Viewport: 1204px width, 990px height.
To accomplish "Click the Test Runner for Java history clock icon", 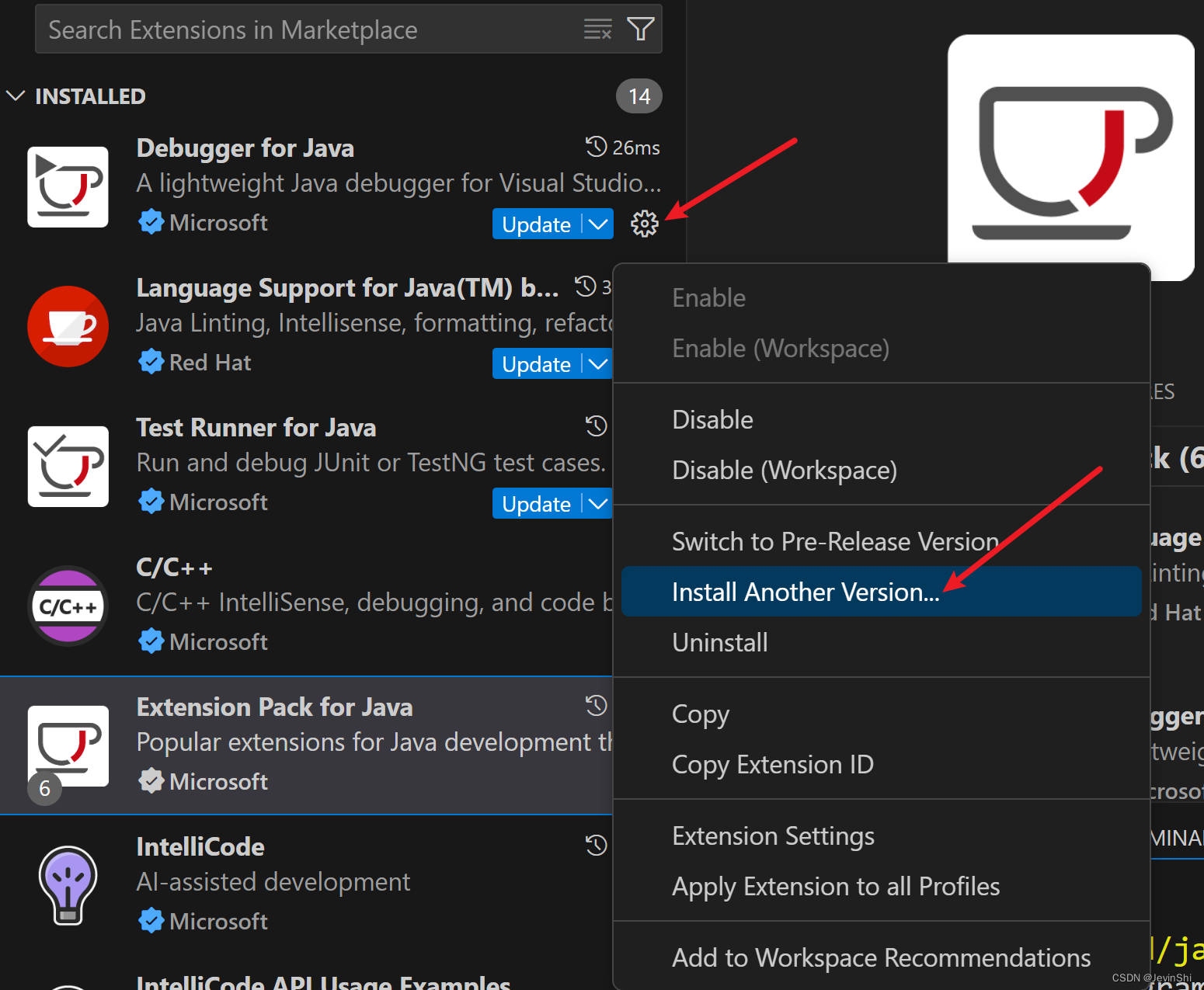I will 596,426.
